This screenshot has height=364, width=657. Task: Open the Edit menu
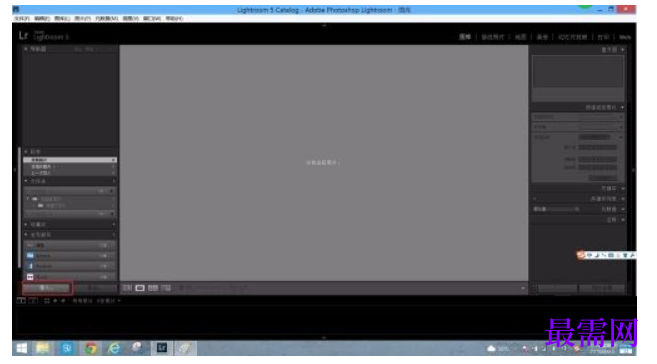pos(42,18)
